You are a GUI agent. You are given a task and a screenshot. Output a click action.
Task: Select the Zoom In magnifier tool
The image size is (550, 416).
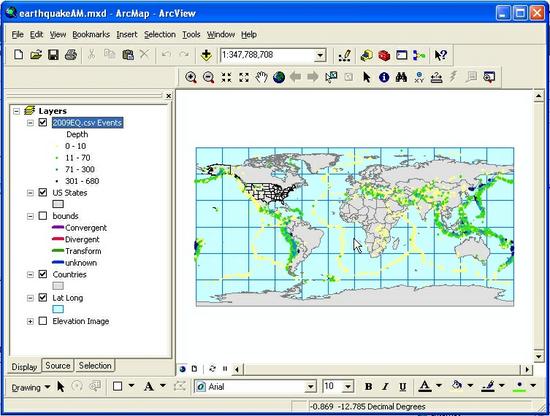click(191, 77)
